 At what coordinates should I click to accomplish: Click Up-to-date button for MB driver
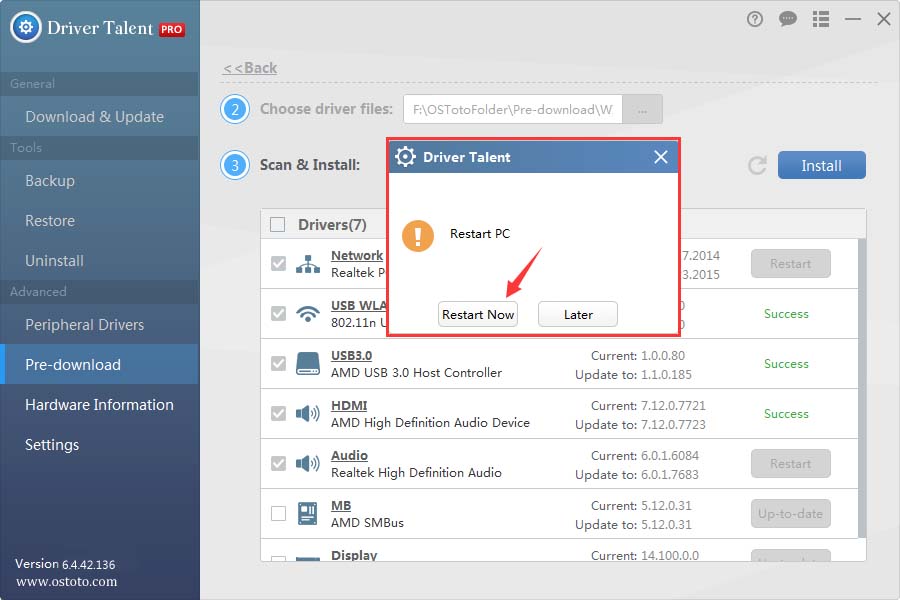click(790, 513)
